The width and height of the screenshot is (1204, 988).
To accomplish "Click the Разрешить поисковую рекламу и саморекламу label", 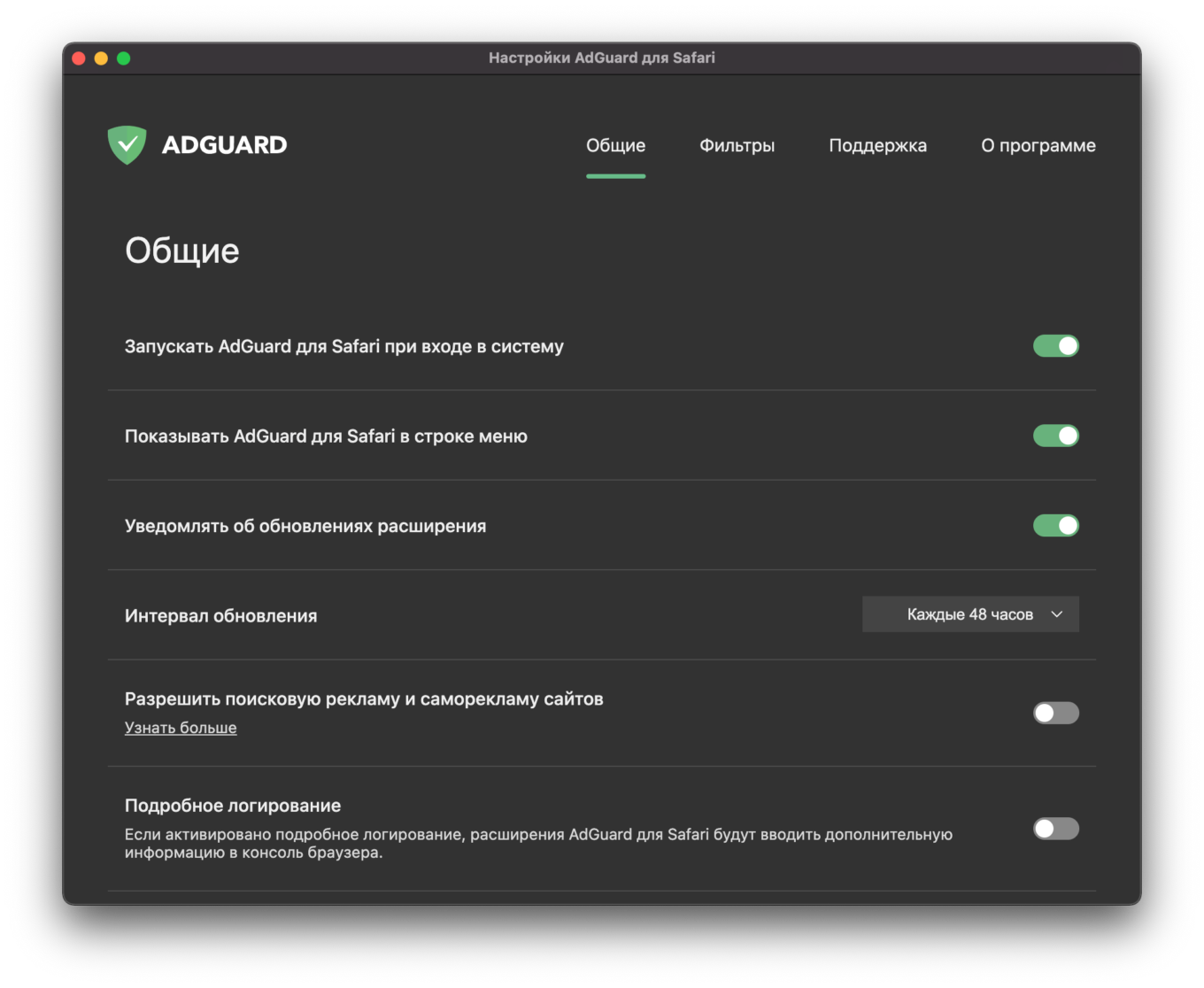I will pyautogui.click(x=364, y=699).
